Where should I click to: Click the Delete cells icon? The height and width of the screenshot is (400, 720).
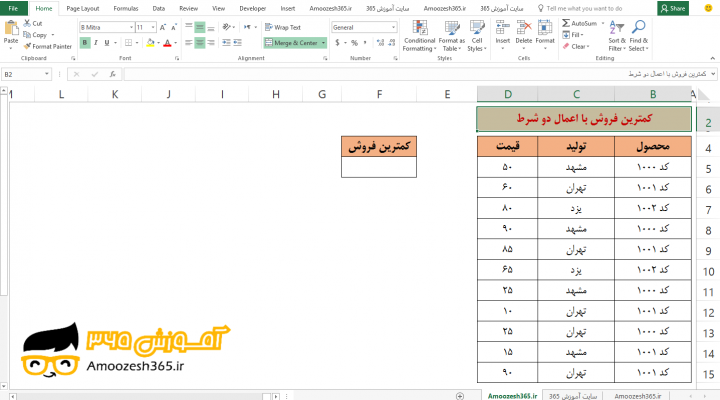click(523, 28)
